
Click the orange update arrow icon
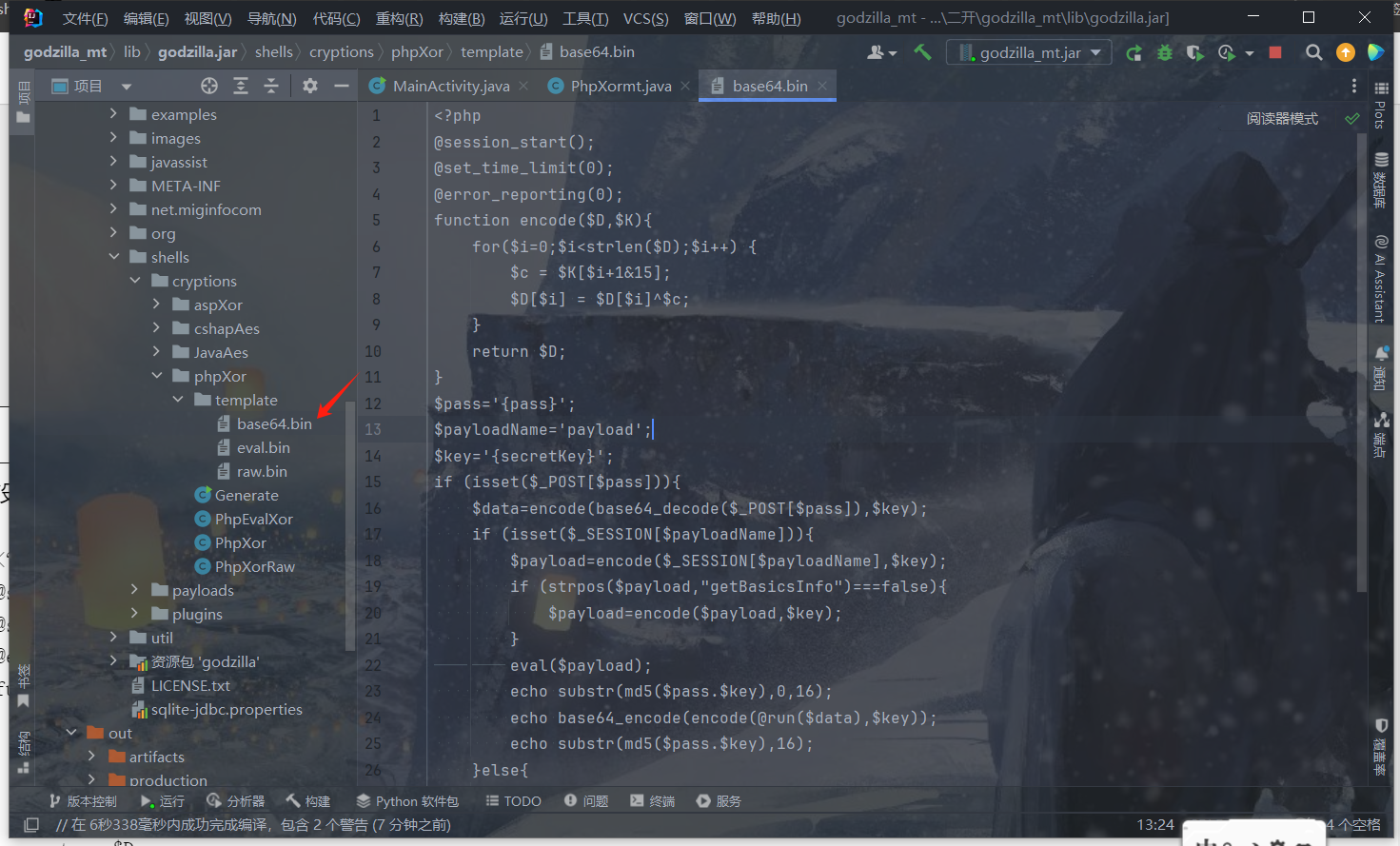coord(1346,52)
